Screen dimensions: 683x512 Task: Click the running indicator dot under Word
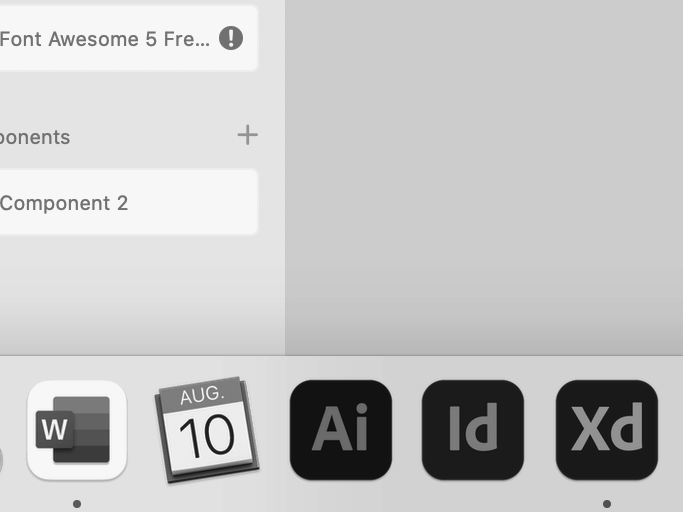click(77, 504)
